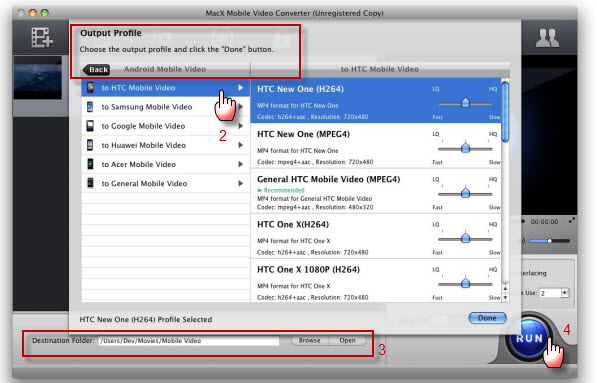The width and height of the screenshot is (597, 383).
Task: Select to Acer Mobile Video category
Action: (166, 164)
